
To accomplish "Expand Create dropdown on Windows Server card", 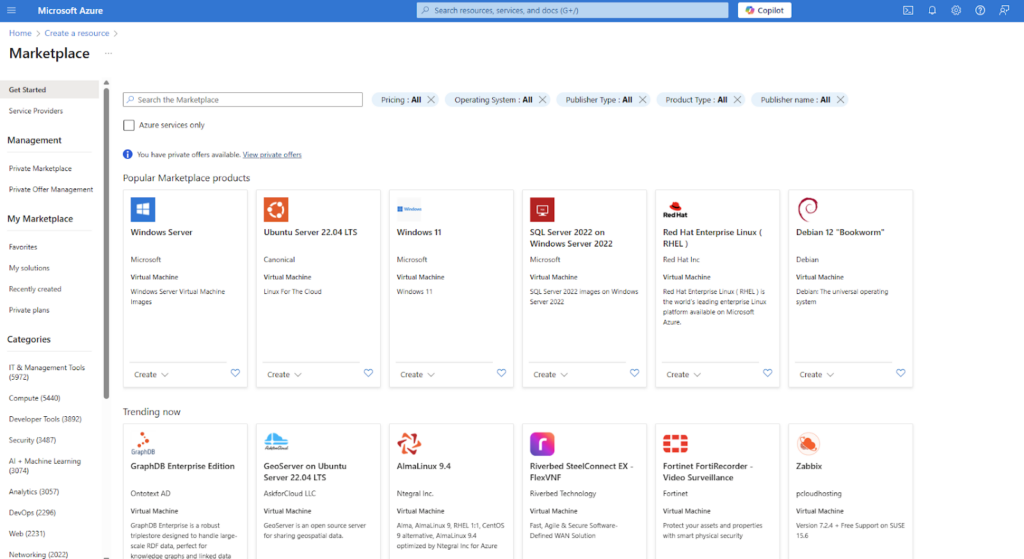I will point(151,375).
